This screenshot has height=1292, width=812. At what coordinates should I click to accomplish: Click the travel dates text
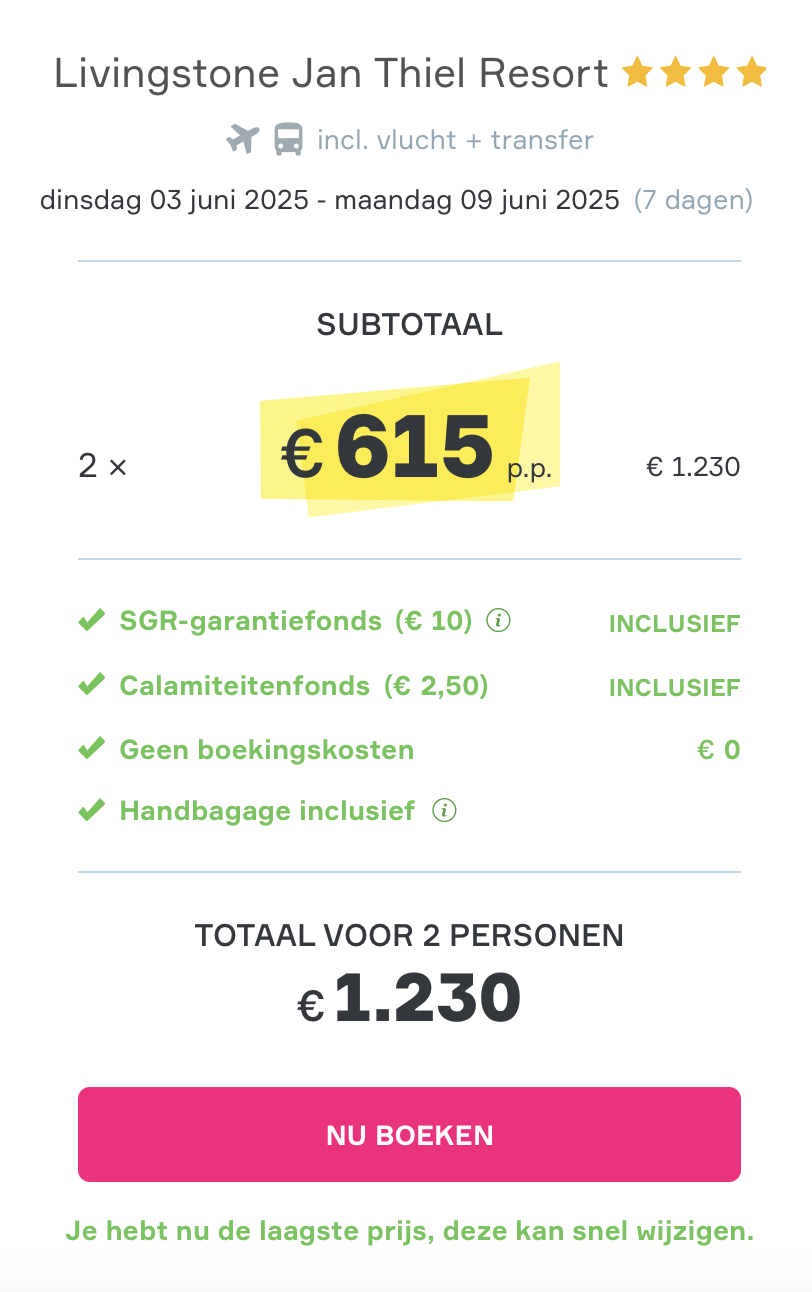click(x=330, y=200)
